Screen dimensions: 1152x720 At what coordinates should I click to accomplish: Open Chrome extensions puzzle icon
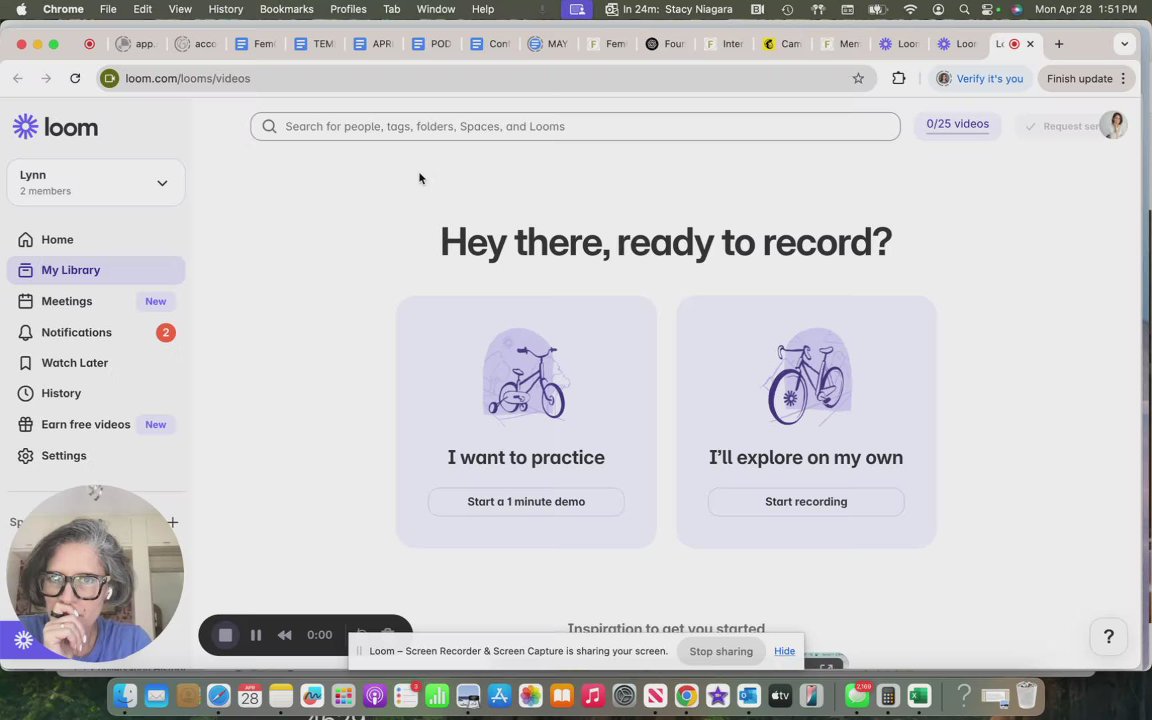pyautogui.click(x=899, y=79)
